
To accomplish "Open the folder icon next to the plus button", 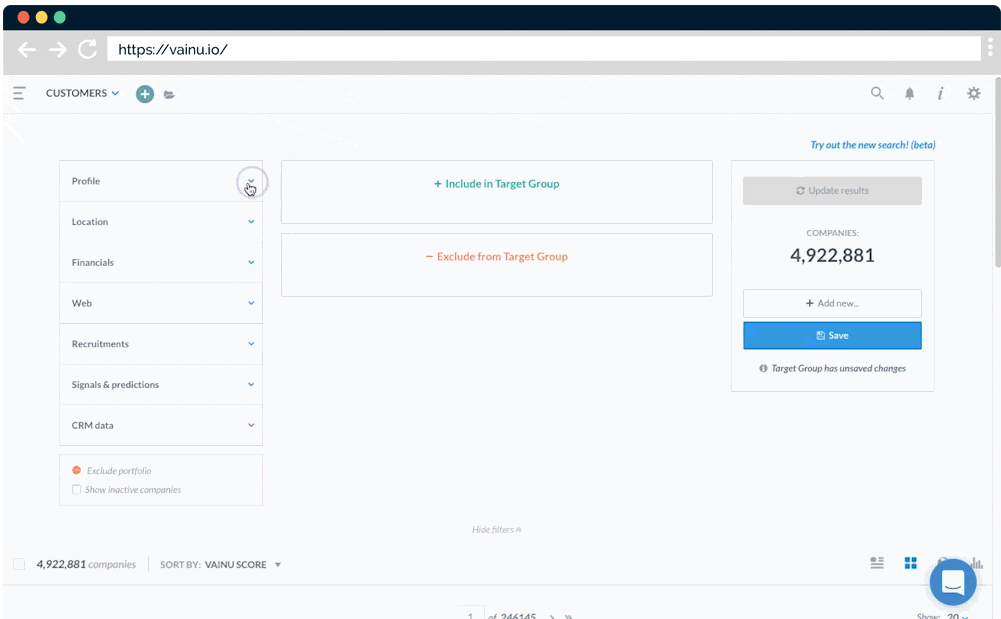I will coord(169,93).
